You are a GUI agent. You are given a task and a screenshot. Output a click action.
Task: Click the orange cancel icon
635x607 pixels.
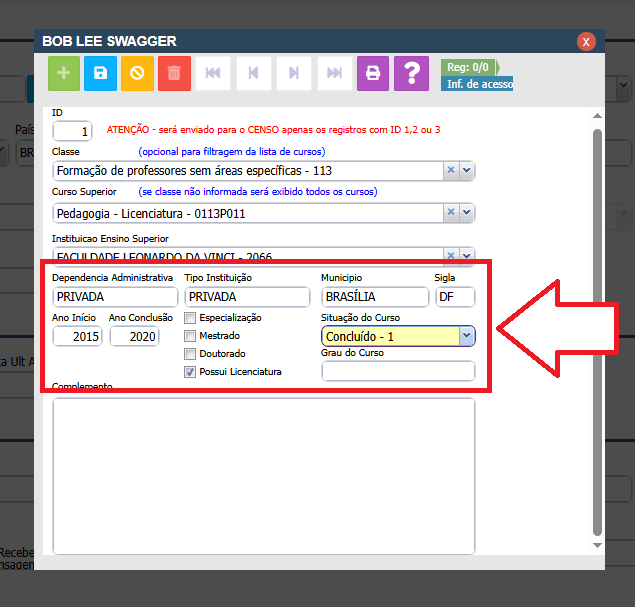137,73
